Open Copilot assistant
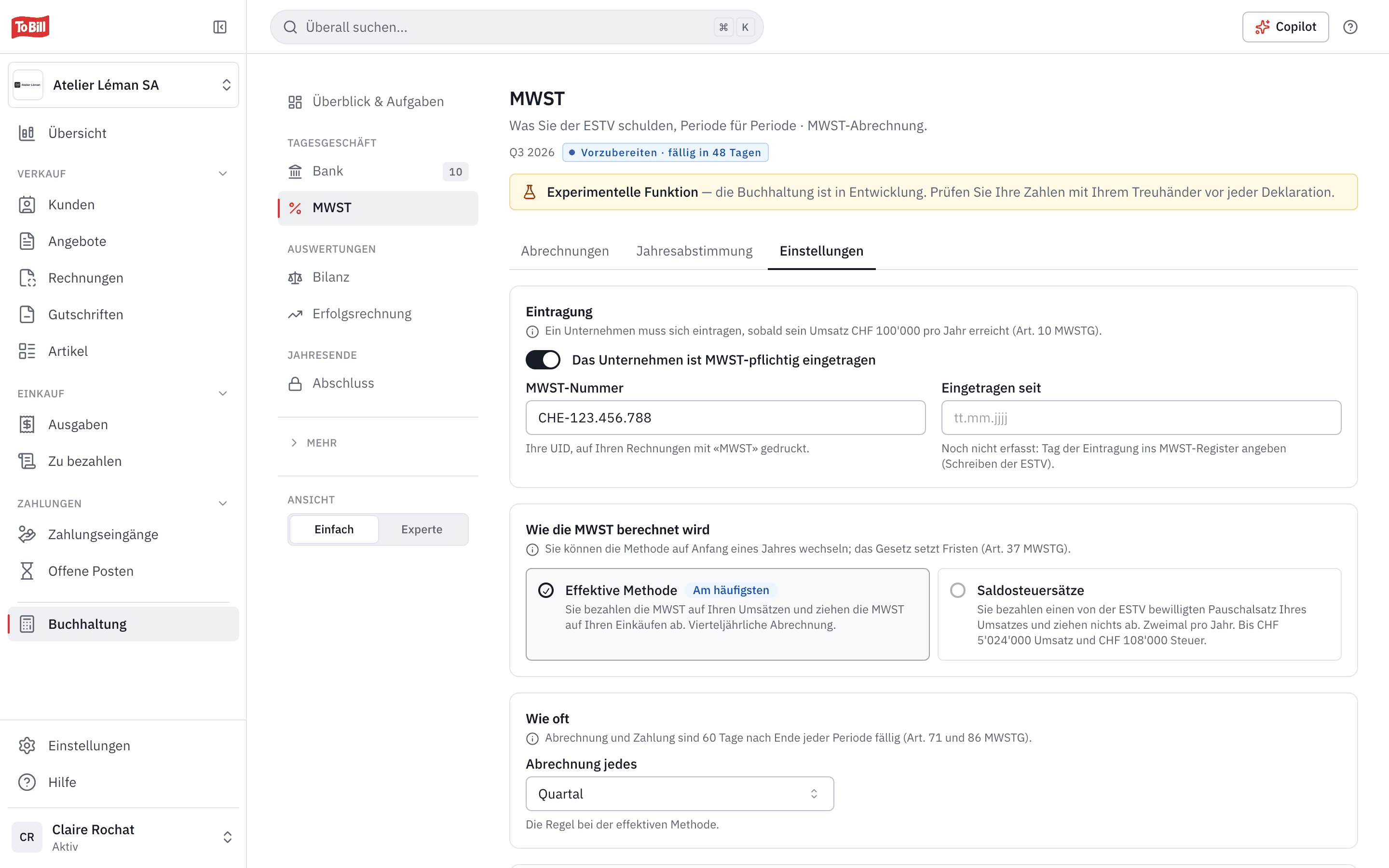 [x=1286, y=27]
